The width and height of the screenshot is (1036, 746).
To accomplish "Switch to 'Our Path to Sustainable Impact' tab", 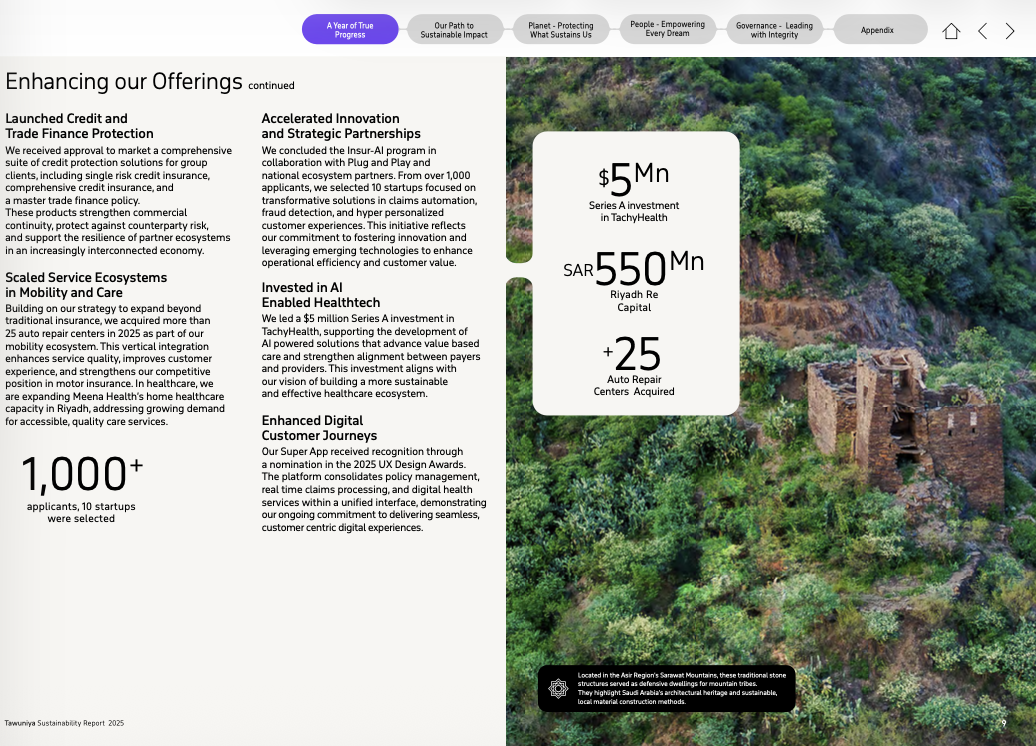I will (454, 30).
